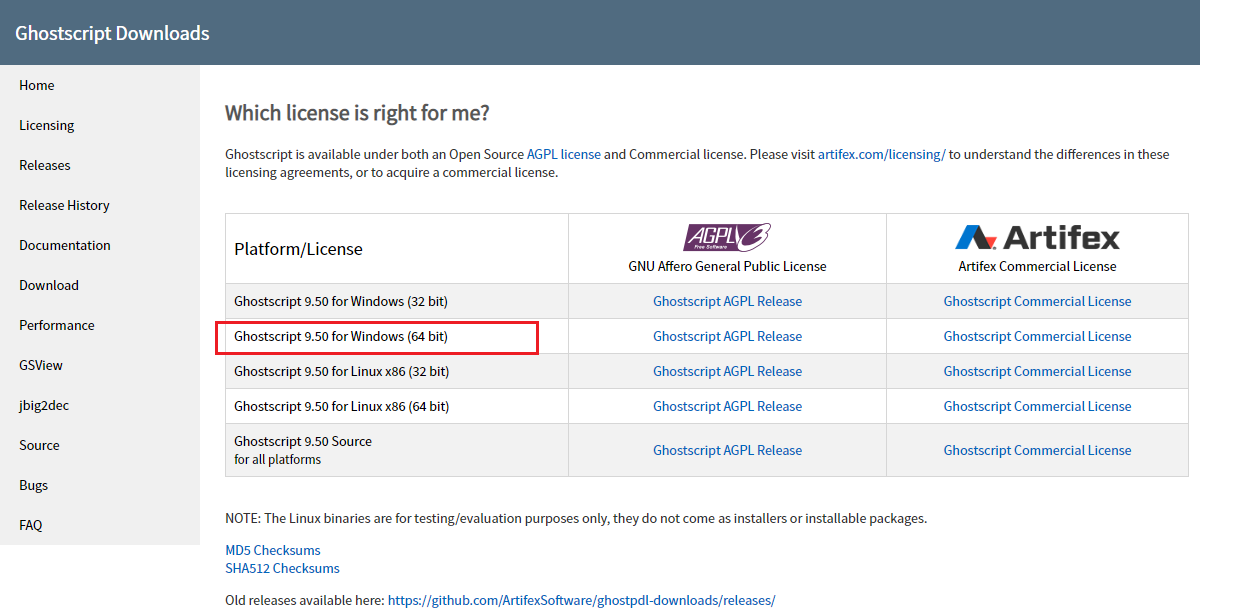Open Documentation in sidebar

click(65, 245)
